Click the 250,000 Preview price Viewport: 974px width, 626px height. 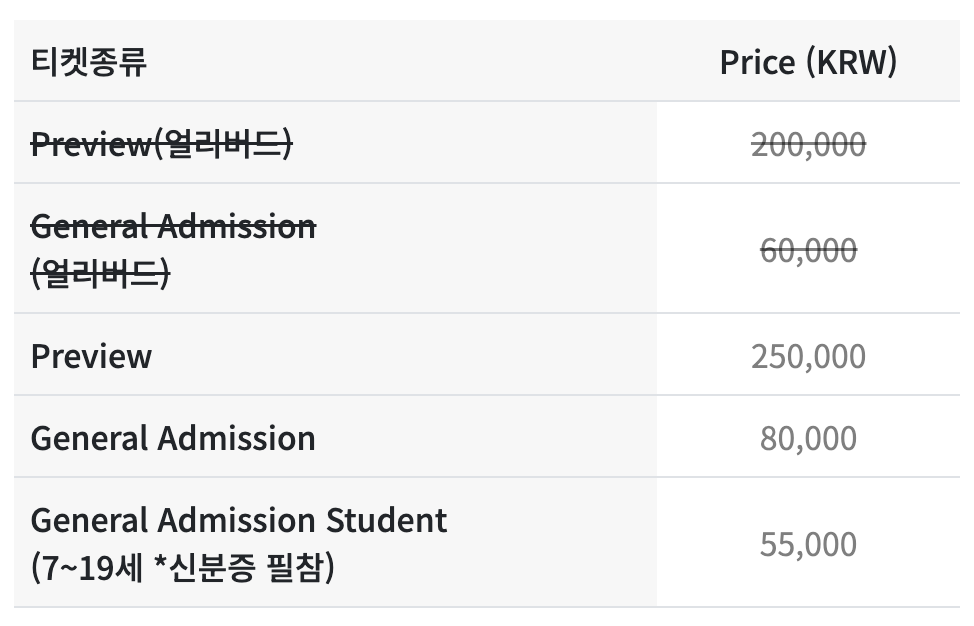(808, 356)
